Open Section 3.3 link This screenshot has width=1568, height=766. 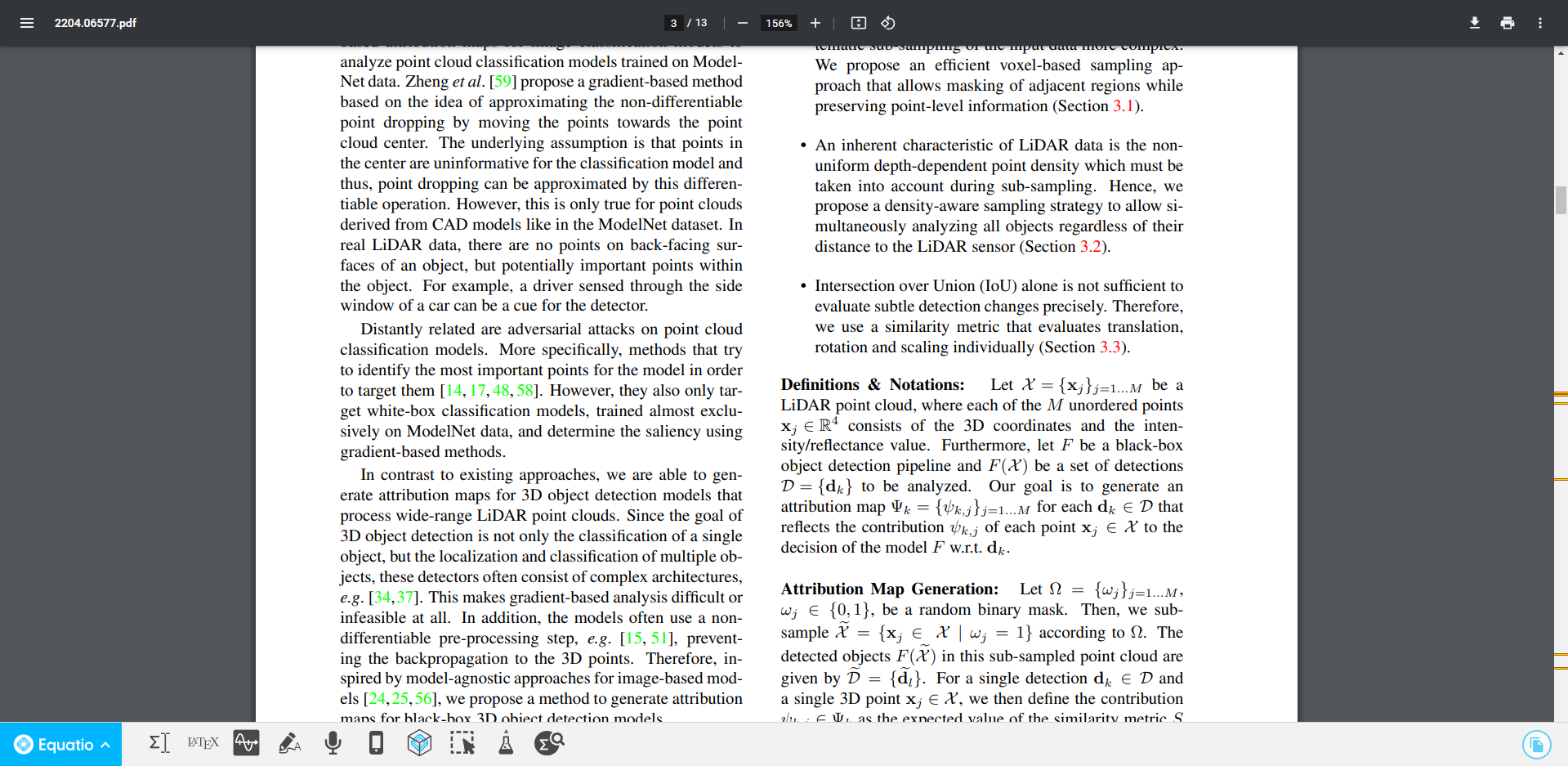[1110, 347]
